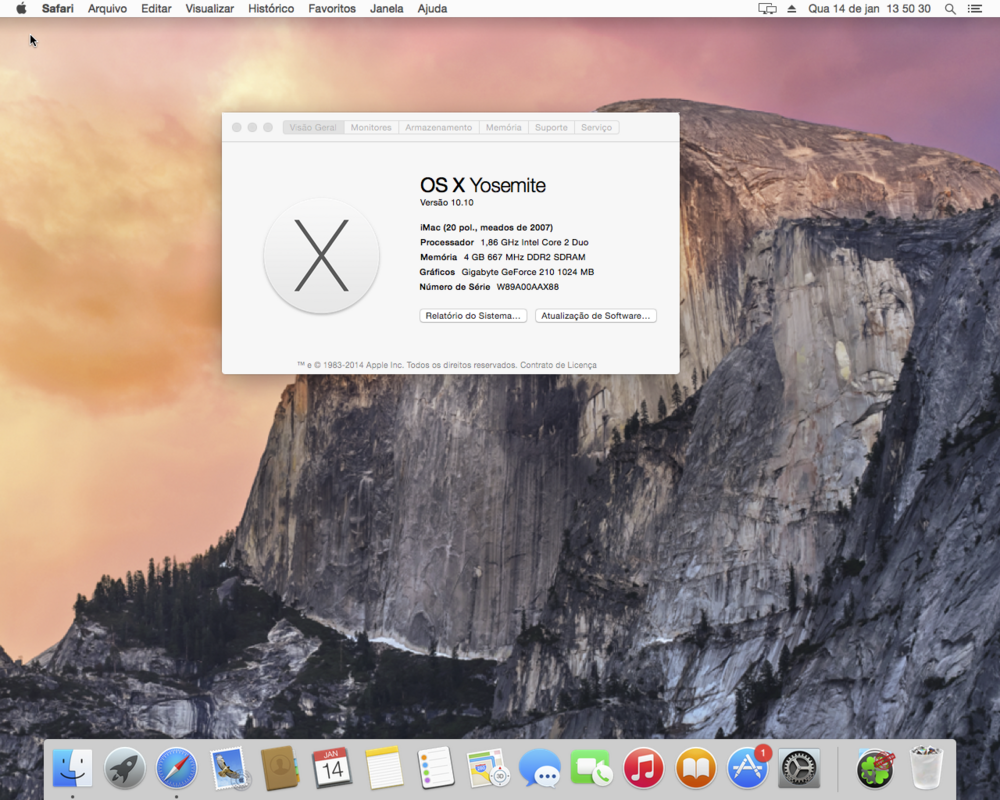Open System Preferences gear icon
This screenshot has height=800, width=1000.
click(800, 769)
